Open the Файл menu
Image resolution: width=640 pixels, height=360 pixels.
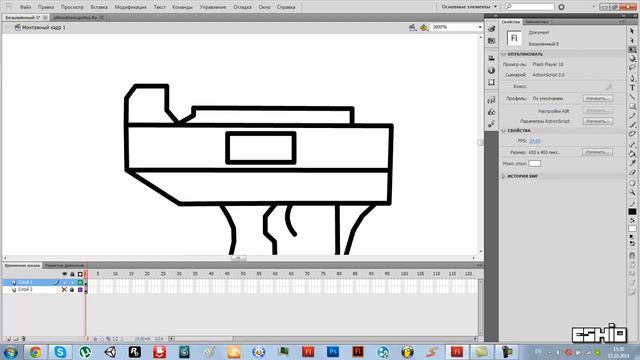(x=25, y=7)
